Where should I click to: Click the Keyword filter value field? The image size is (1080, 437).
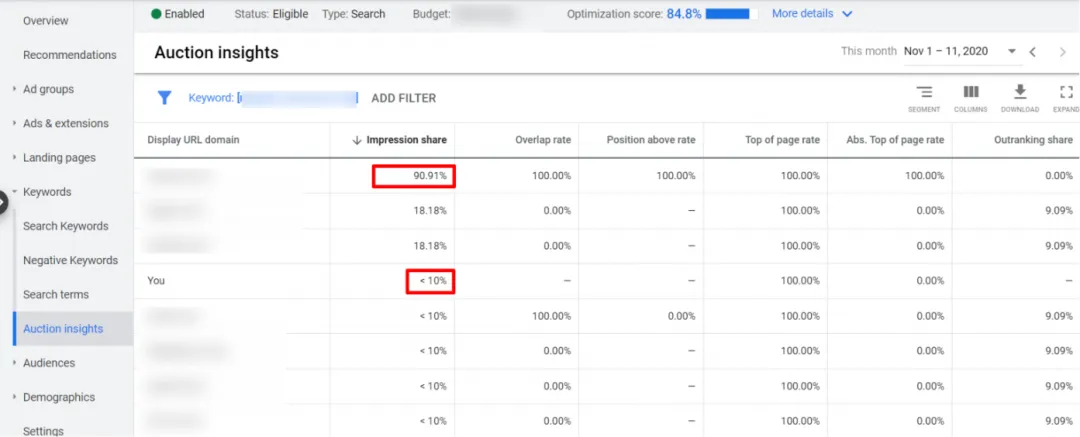pos(297,98)
